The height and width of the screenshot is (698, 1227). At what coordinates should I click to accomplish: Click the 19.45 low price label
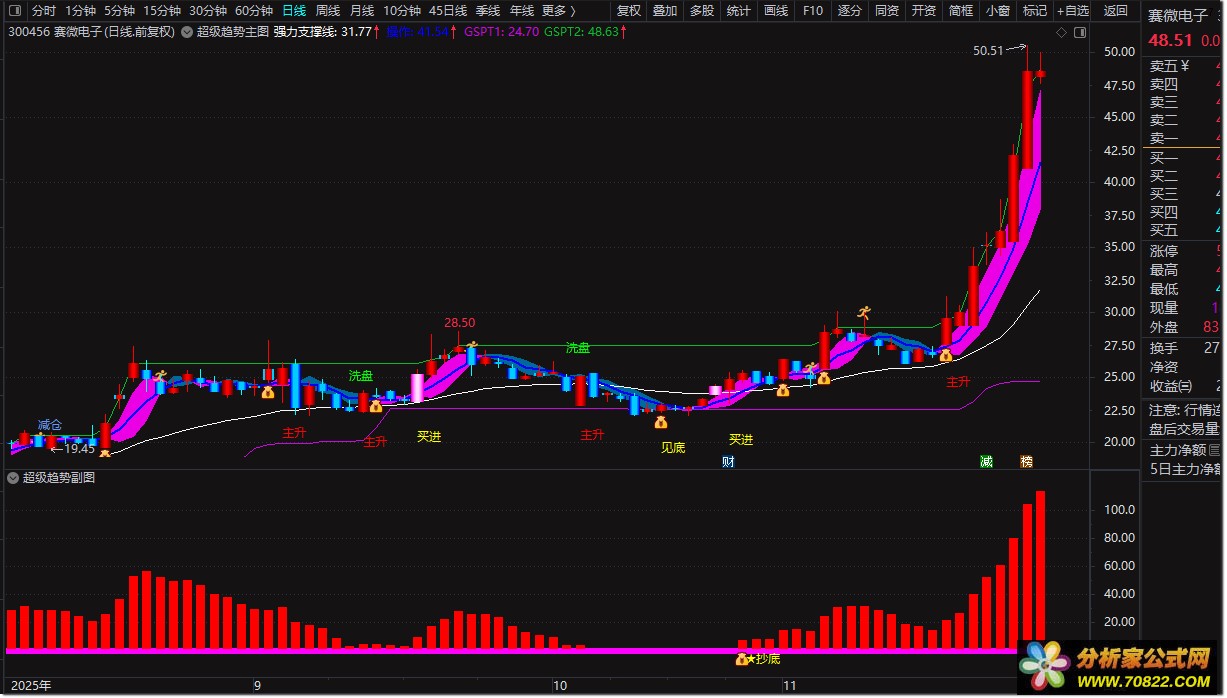point(79,449)
